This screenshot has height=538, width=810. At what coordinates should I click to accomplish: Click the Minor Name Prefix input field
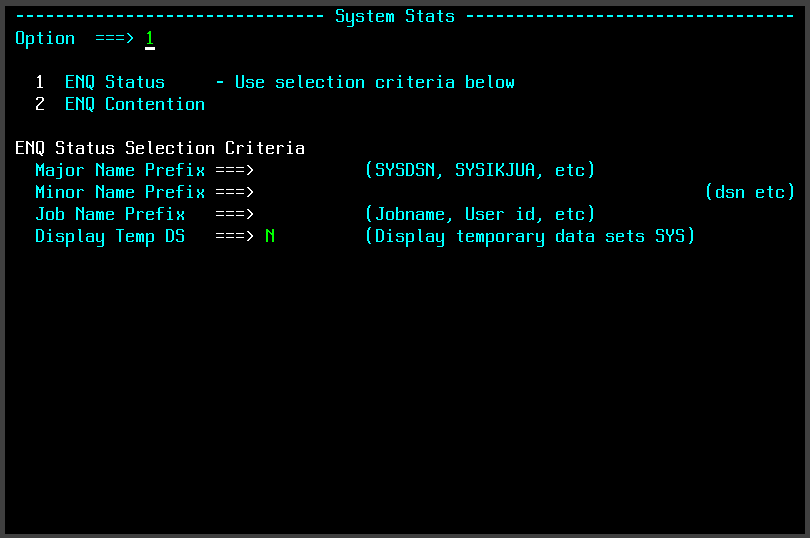(479, 192)
